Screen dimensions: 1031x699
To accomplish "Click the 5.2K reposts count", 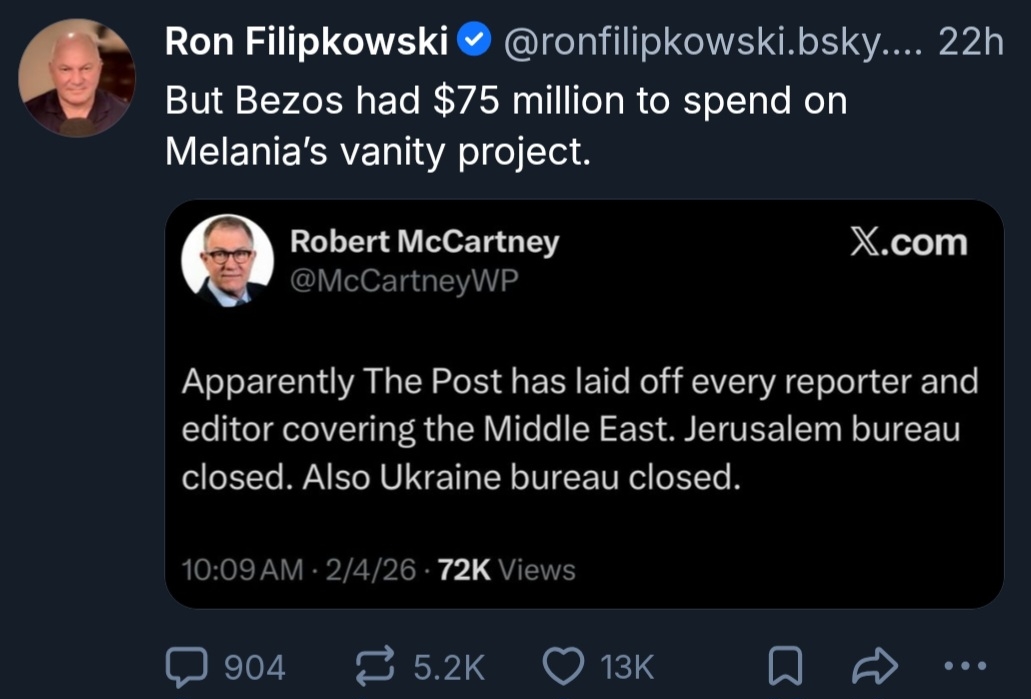I will (x=448, y=666).
